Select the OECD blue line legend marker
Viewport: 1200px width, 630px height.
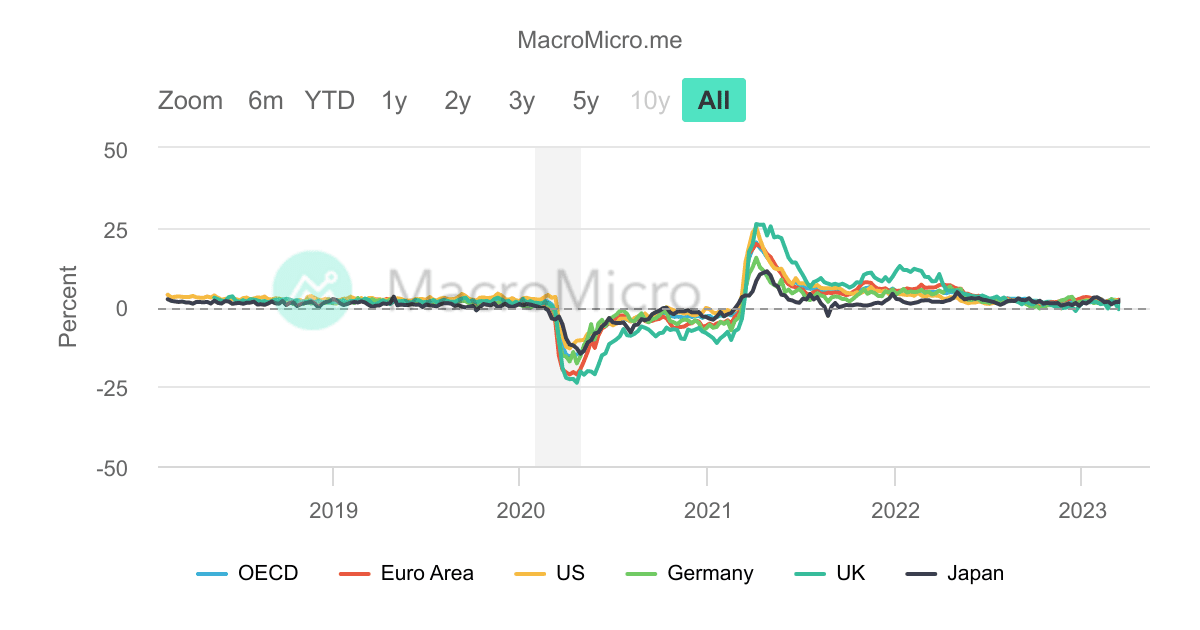click(x=210, y=573)
